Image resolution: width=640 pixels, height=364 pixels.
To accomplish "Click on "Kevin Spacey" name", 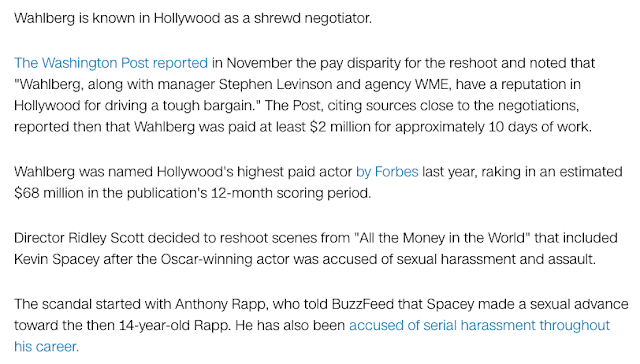I will (57, 259).
